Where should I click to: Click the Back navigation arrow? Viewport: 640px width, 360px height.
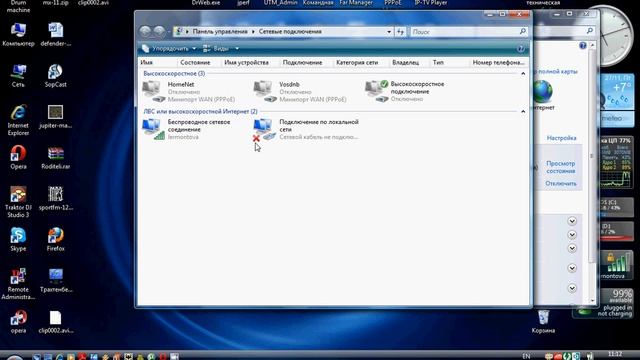145,31
